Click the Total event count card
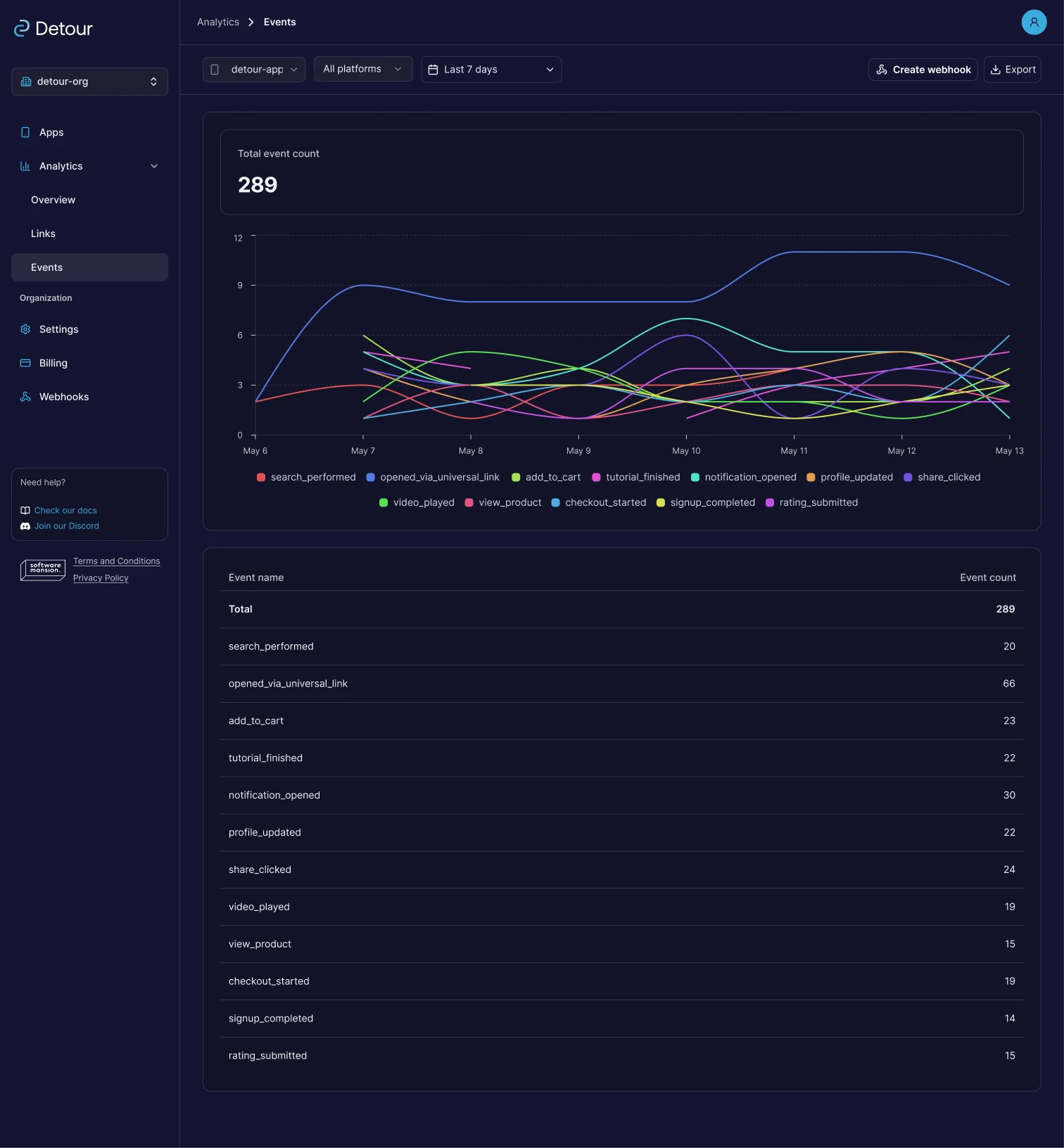The image size is (1064, 1148). [622, 172]
